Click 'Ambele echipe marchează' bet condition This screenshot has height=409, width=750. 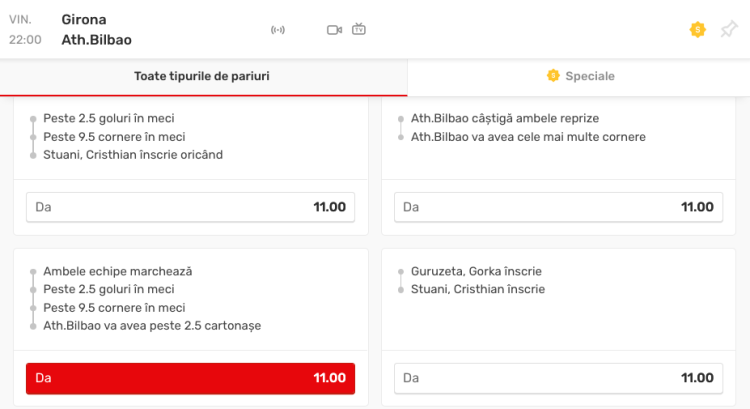[117, 271]
